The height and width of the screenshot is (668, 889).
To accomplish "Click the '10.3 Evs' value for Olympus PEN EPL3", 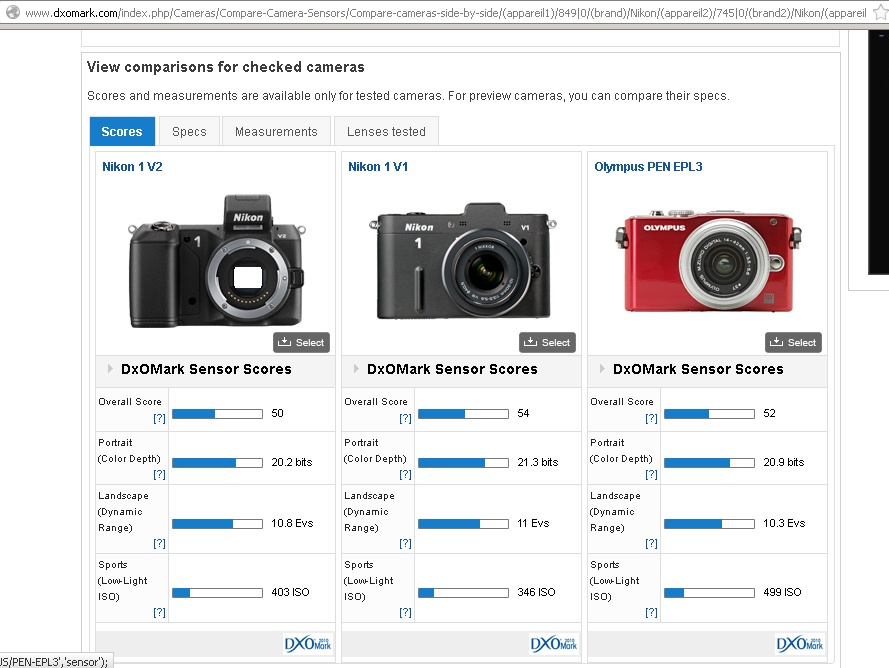I will [784, 523].
